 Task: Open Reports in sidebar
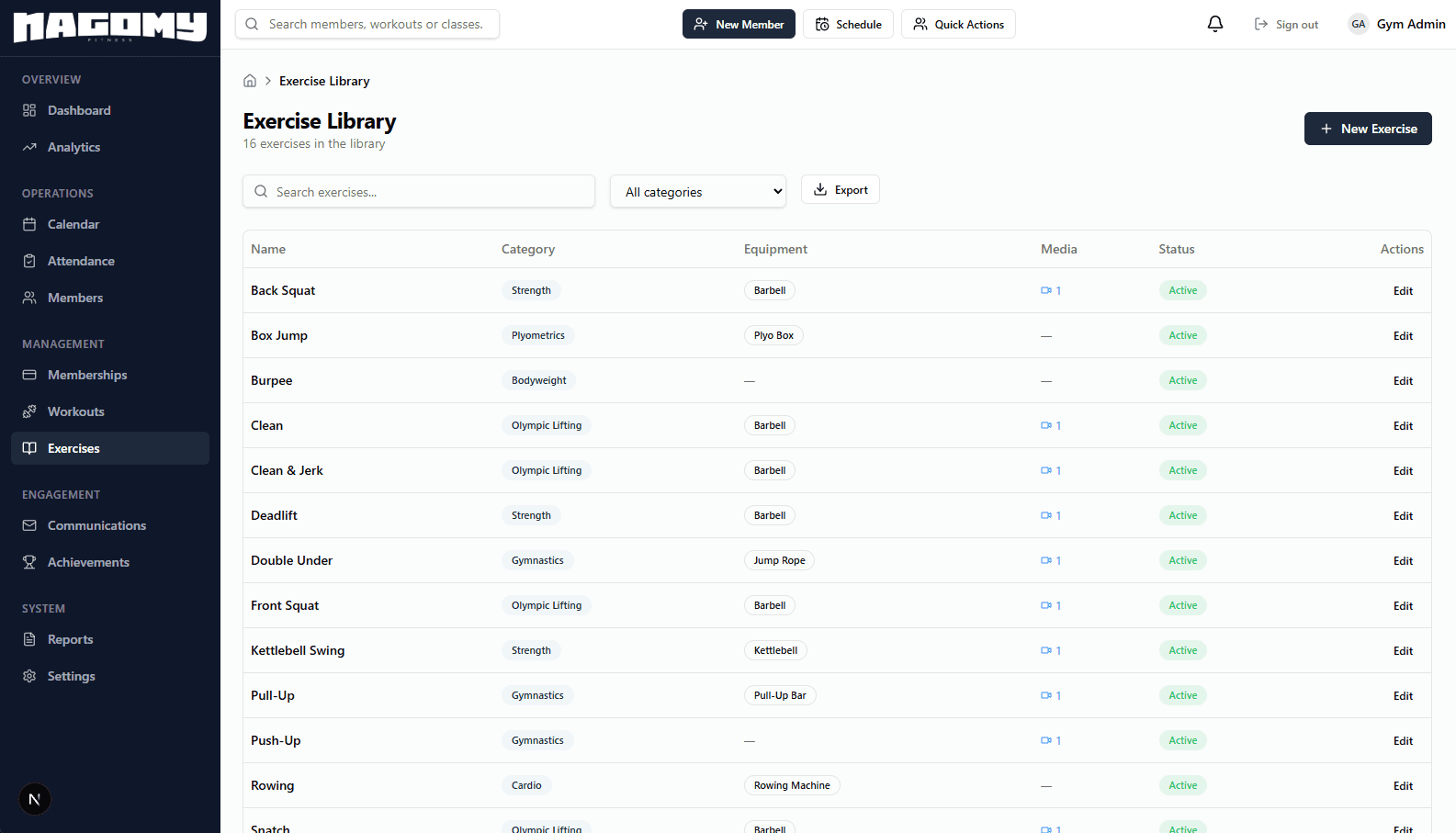click(110, 639)
